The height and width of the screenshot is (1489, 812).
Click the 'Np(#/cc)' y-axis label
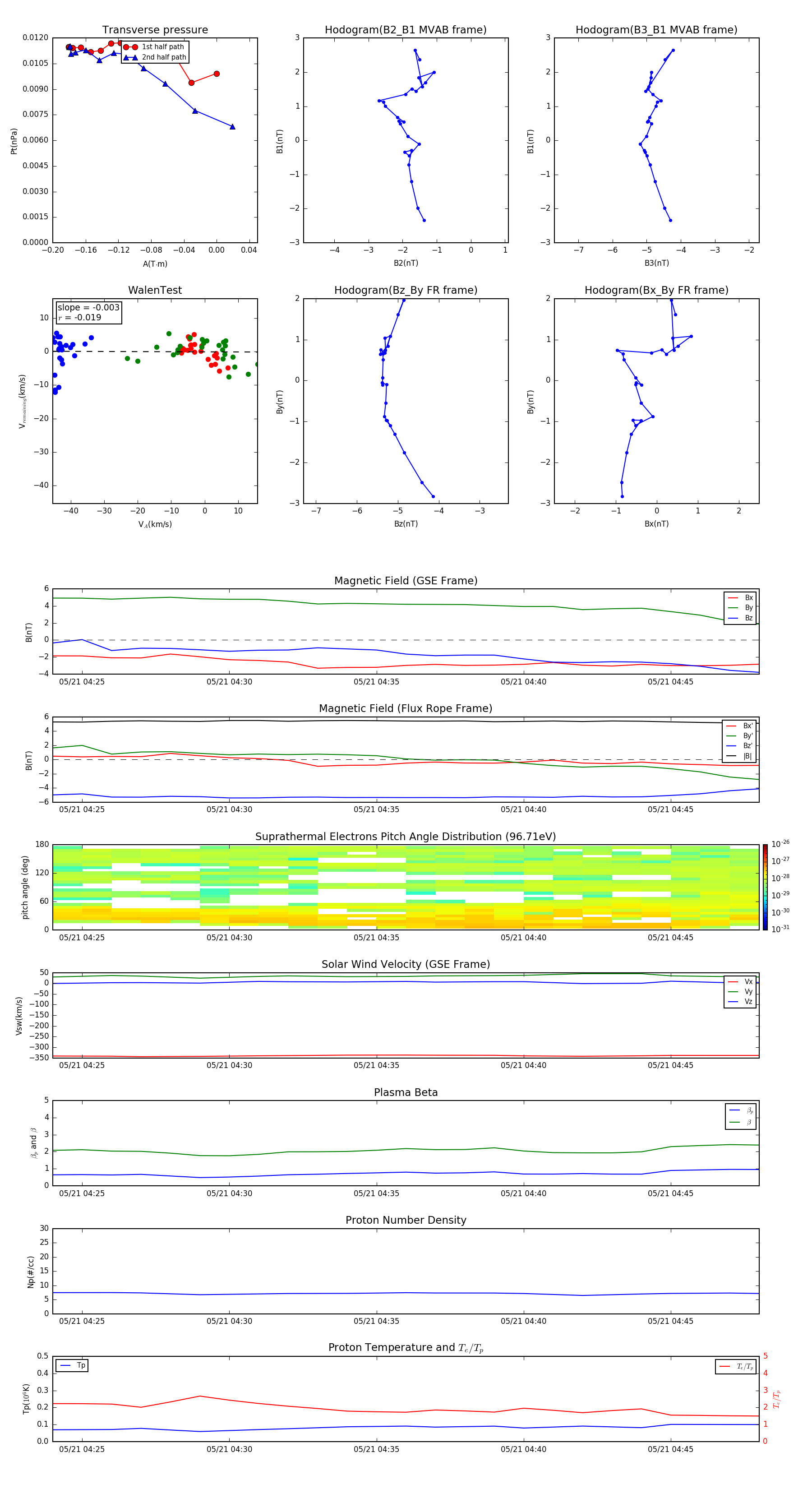(31, 1272)
